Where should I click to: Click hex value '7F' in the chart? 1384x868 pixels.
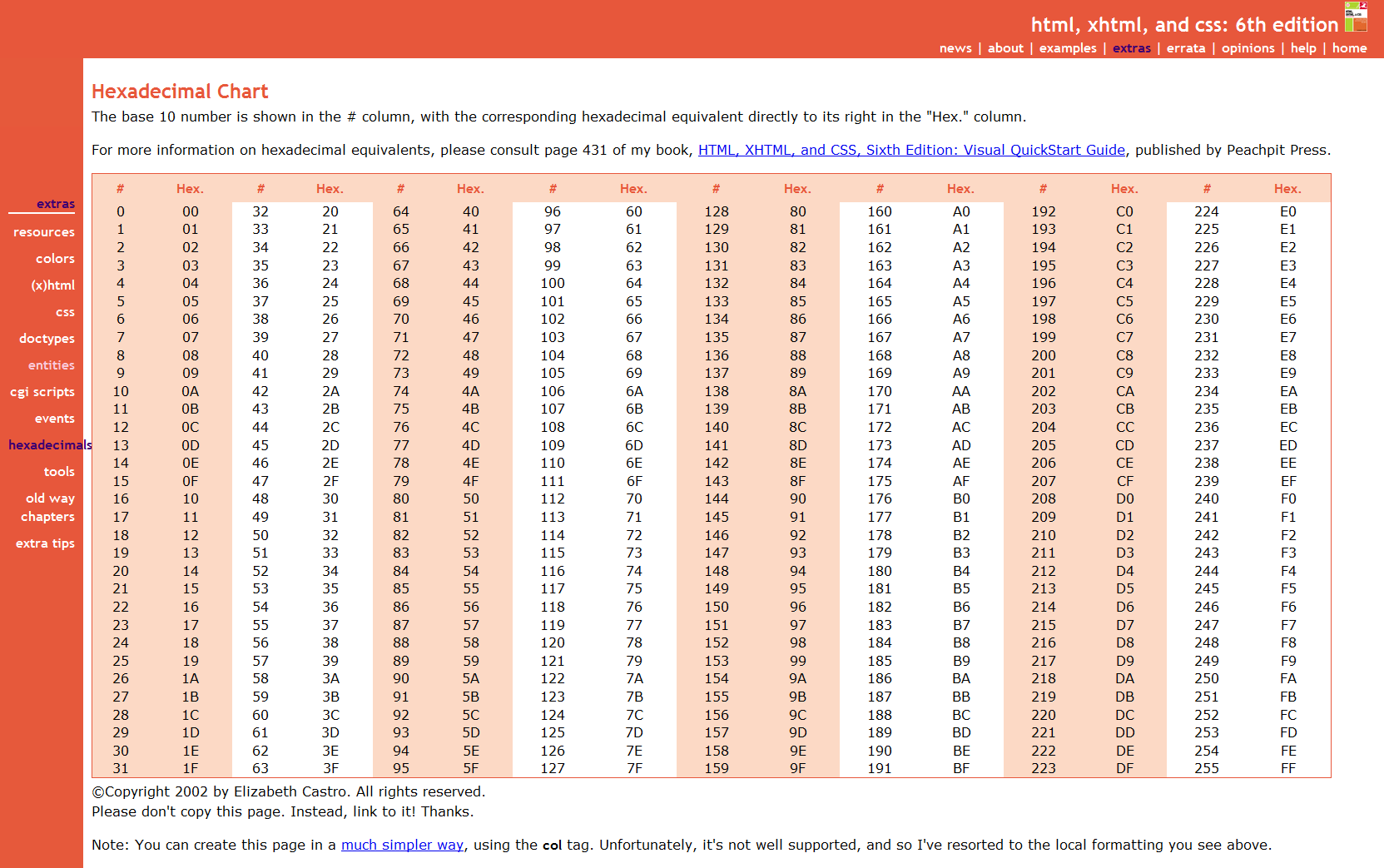click(x=634, y=768)
